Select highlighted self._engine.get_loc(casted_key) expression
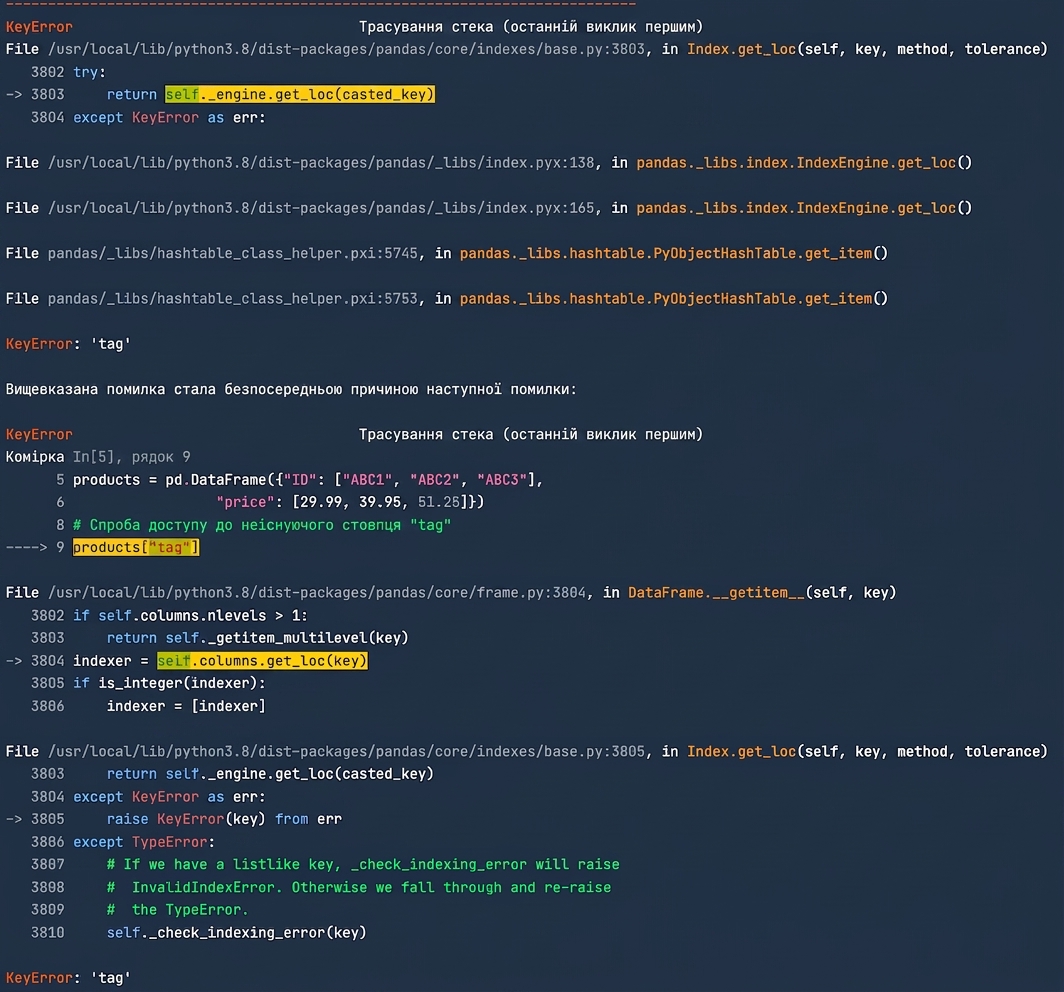Screen dimensions: 1064x992 (299, 94)
